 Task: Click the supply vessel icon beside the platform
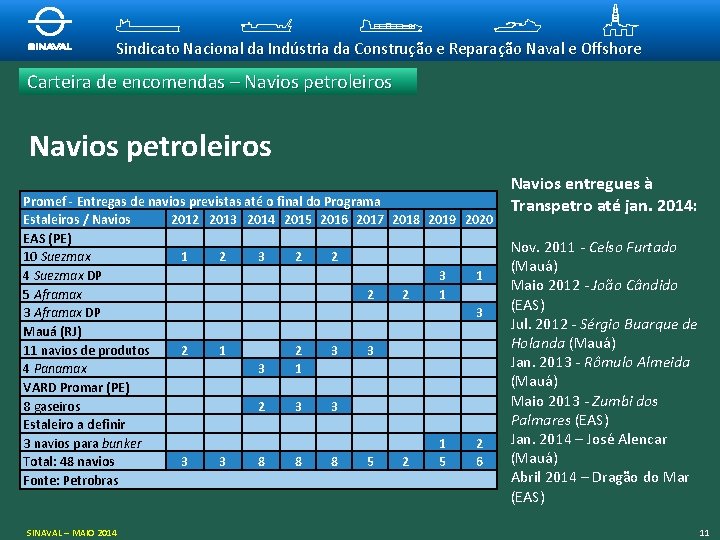pos(517,26)
